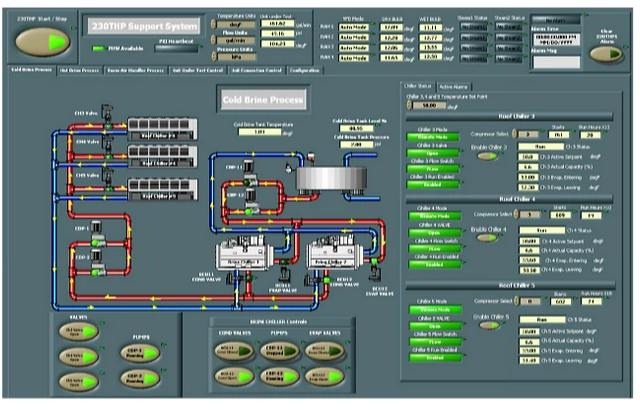Screen dimensions: 640x410
Task: Toggle the Enable Chiller 4 switch
Action: (487, 238)
